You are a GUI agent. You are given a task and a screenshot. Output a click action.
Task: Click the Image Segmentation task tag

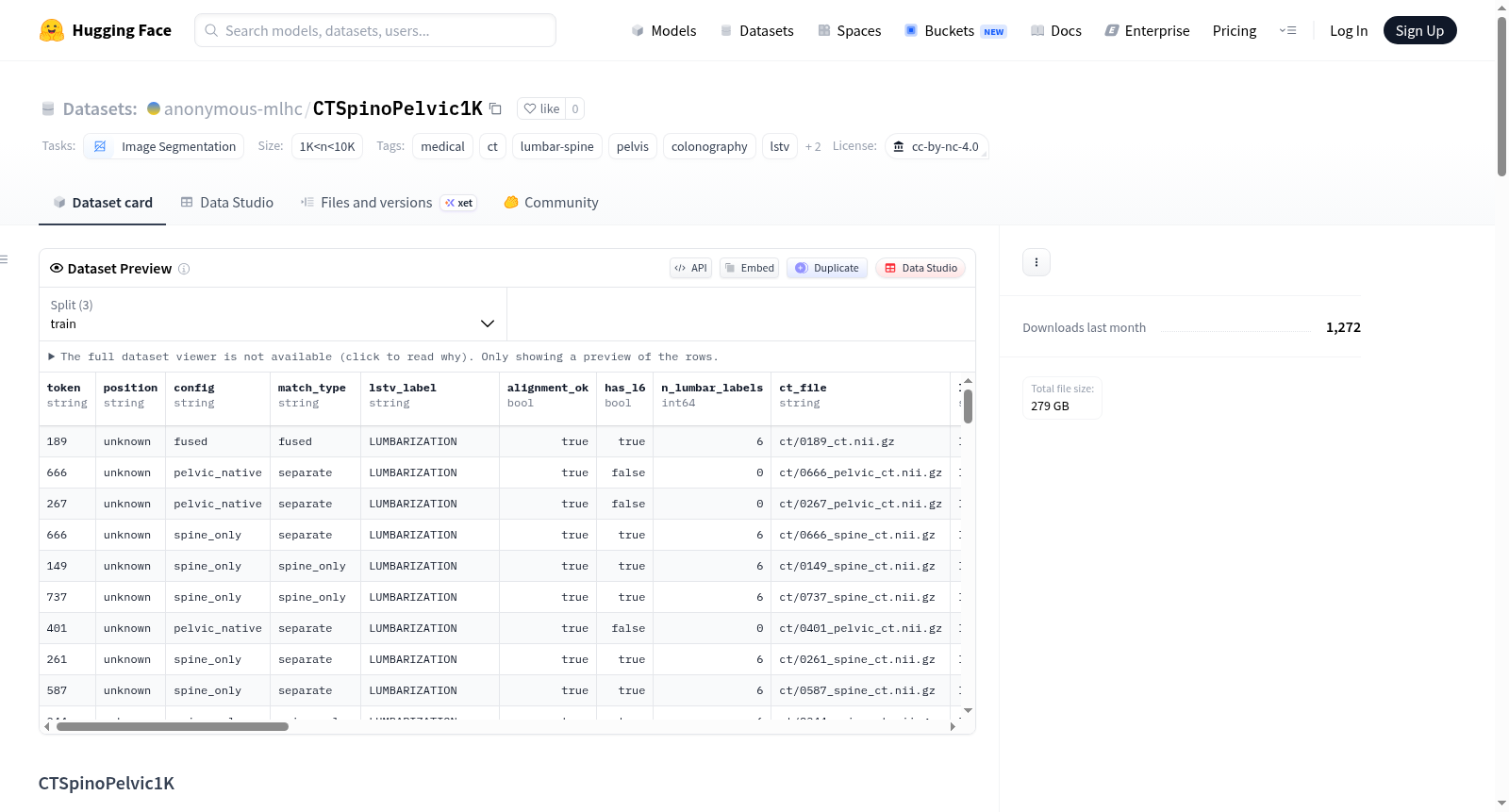(x=164, y=146)
